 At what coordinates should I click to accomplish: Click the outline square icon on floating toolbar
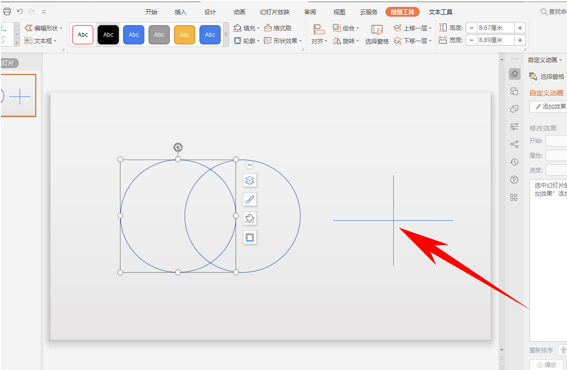(250, 238)
